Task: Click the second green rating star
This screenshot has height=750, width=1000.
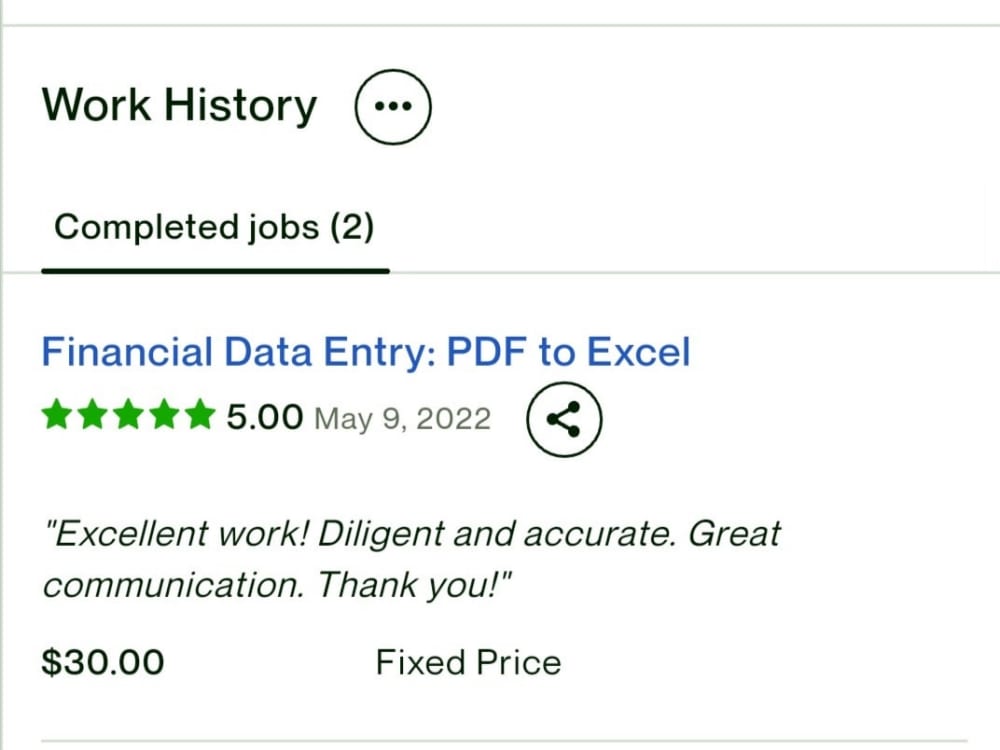Action: [x=93, y=415]
